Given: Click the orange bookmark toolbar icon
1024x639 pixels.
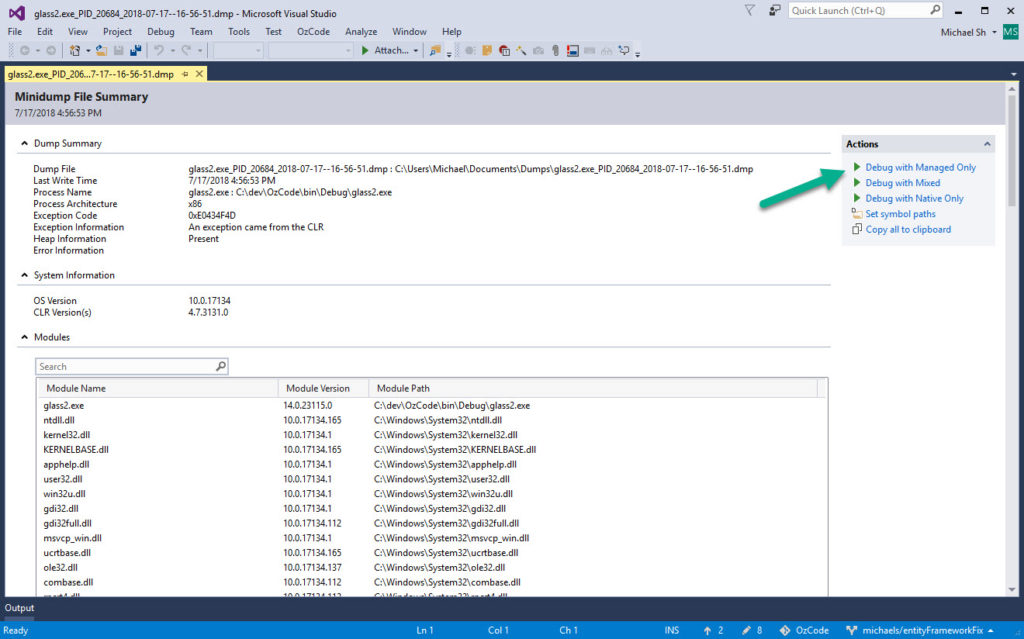Looking at the screenshot, I should click(x=487, y=50).
